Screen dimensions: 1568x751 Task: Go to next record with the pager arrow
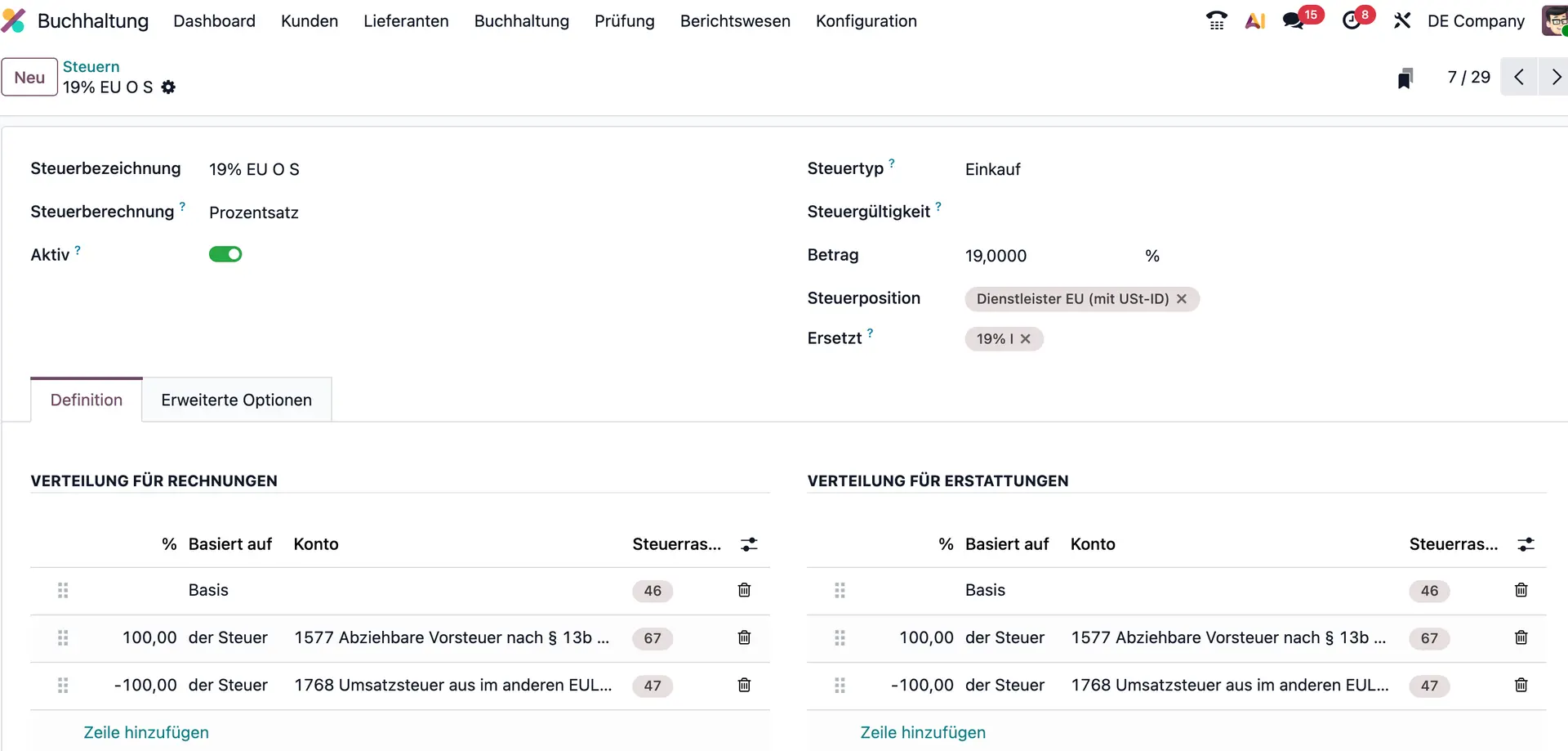(x=1556, y=76)
